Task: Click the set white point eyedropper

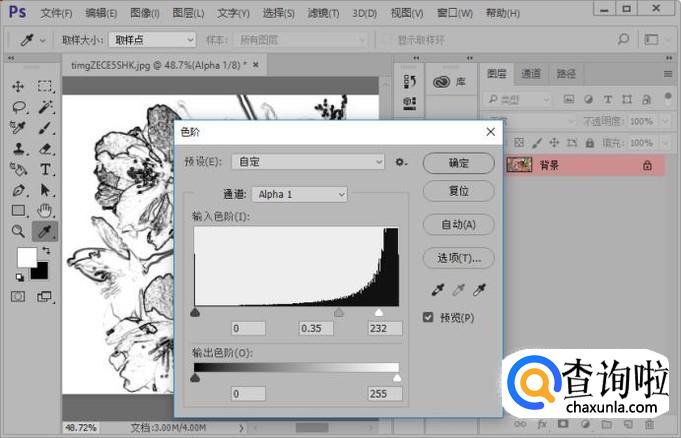Action: tap(479, 290)
